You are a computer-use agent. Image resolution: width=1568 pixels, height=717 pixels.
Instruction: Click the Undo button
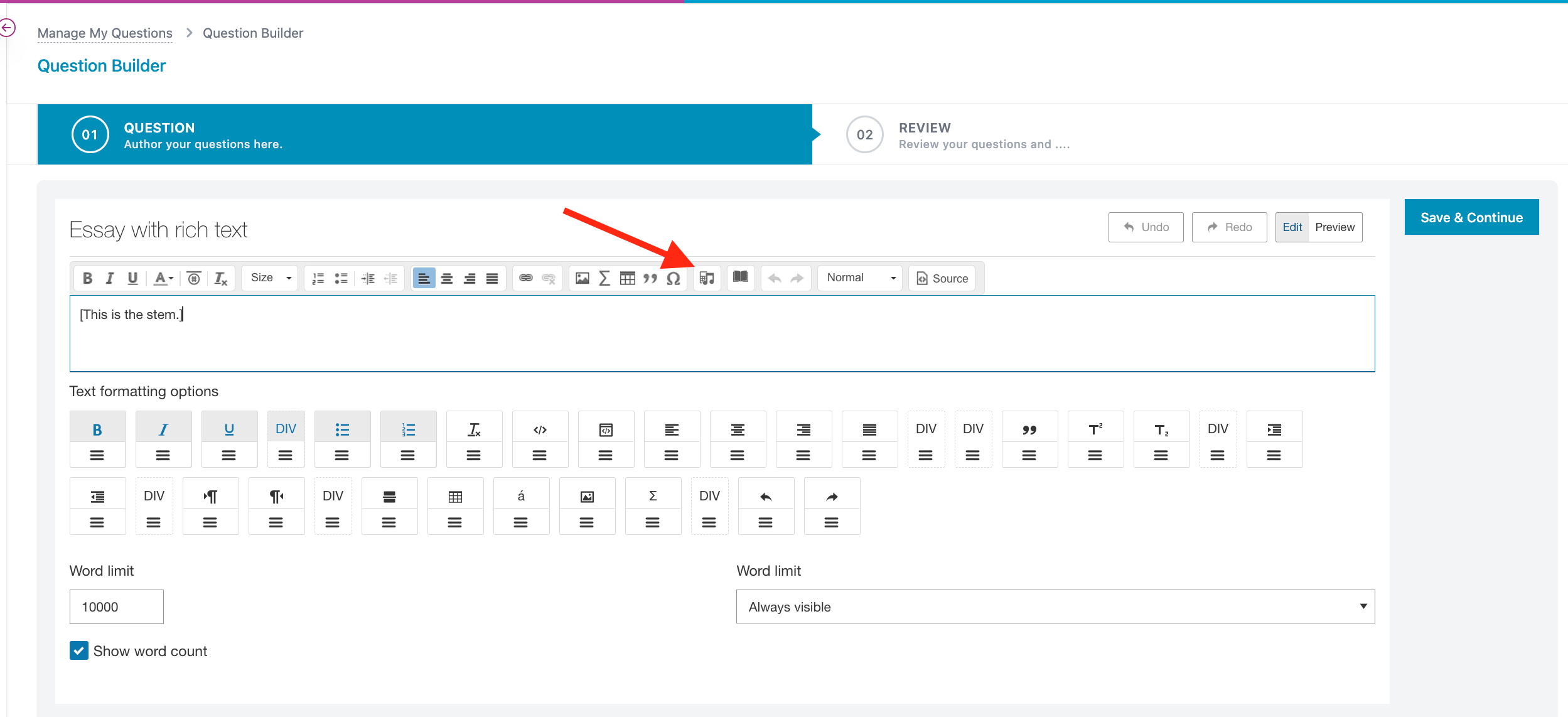(1146, 227)
